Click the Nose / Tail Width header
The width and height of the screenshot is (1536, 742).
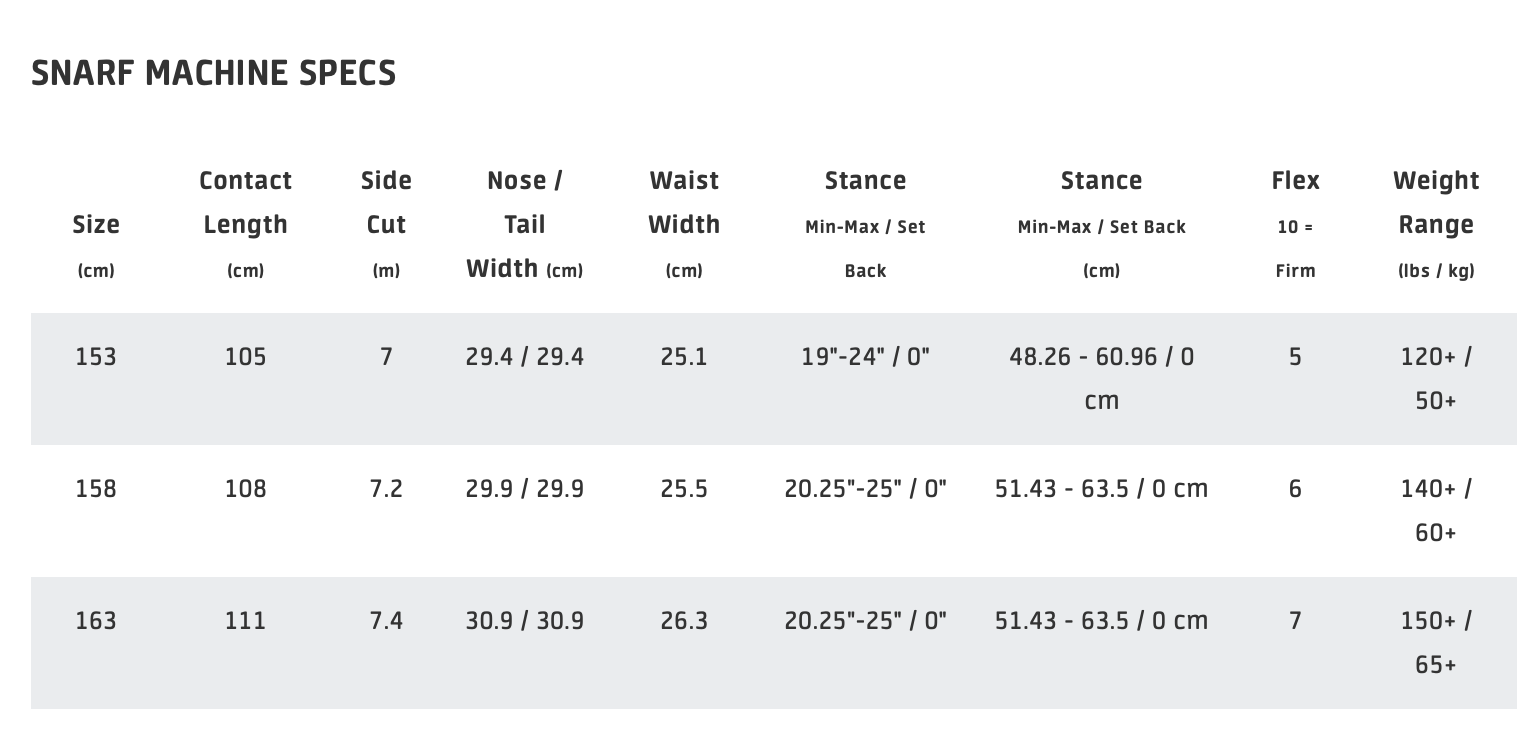pyautogui.click(x=525, y=224)
